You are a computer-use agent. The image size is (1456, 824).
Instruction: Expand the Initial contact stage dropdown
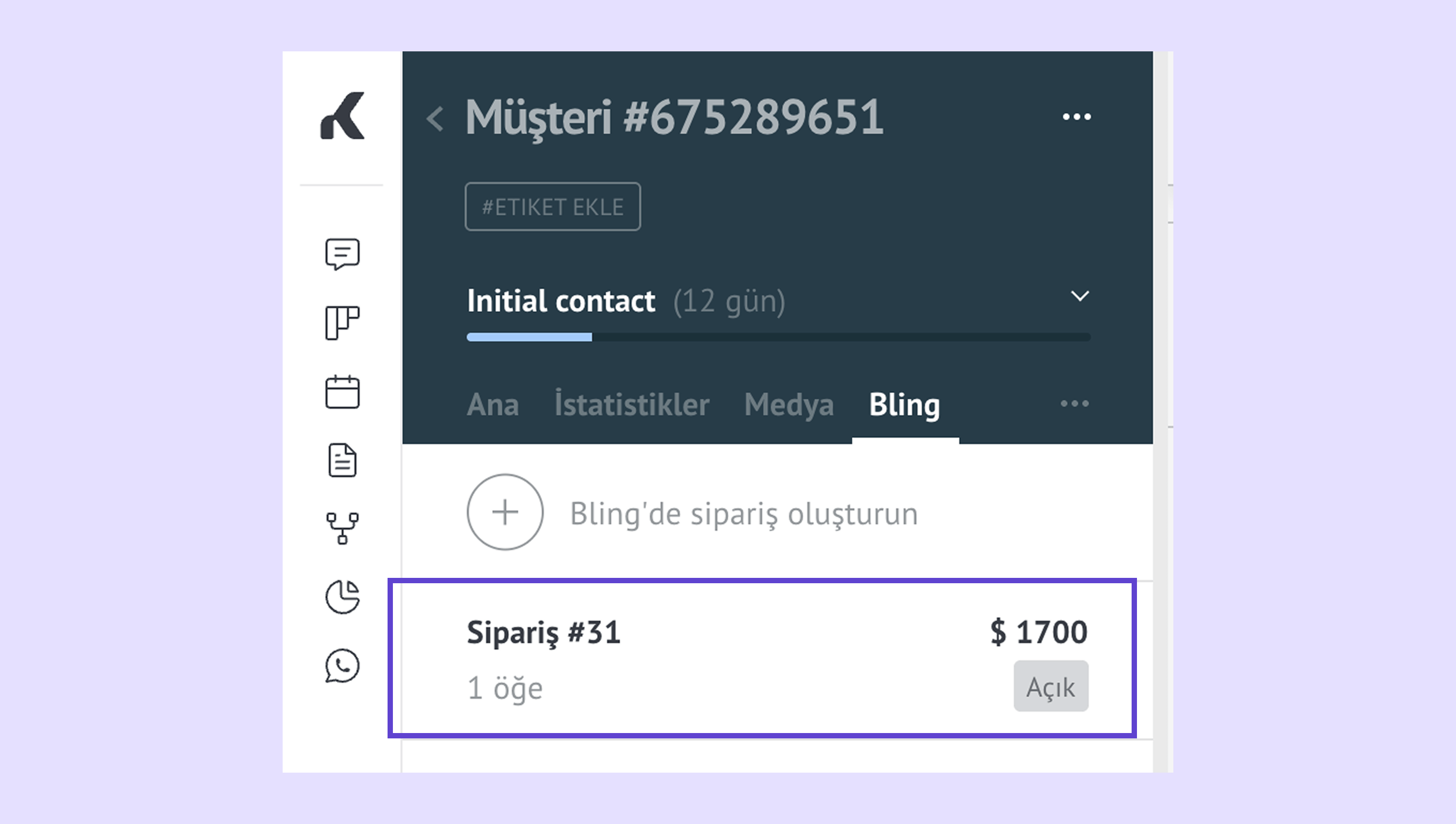[x=1080, y=296]
